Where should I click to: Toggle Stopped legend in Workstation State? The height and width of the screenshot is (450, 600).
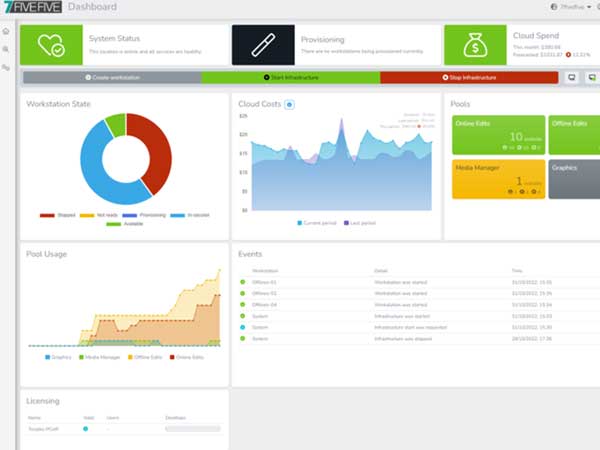click(57, 215)
